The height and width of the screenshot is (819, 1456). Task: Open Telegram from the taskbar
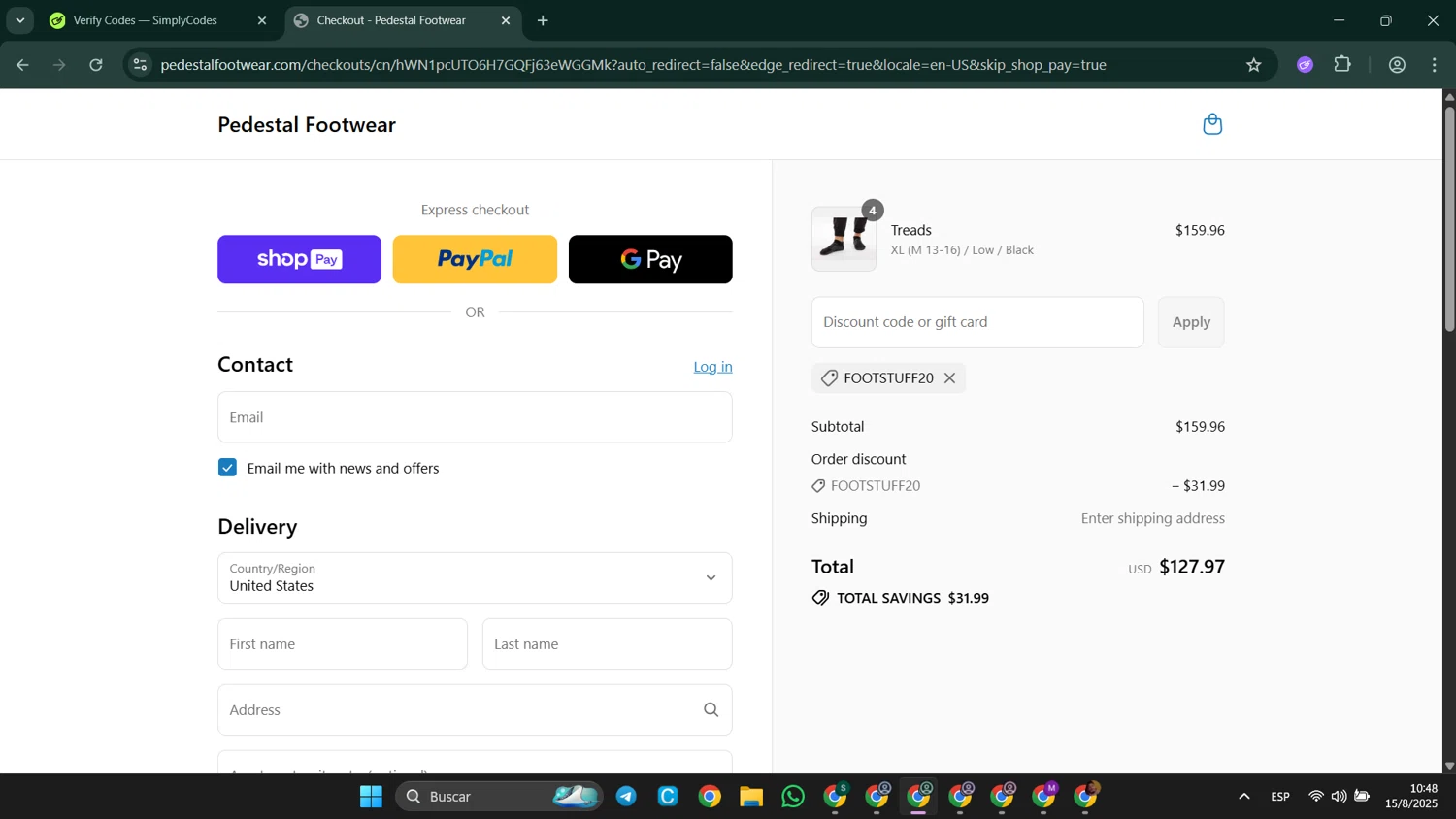point(626,797)
